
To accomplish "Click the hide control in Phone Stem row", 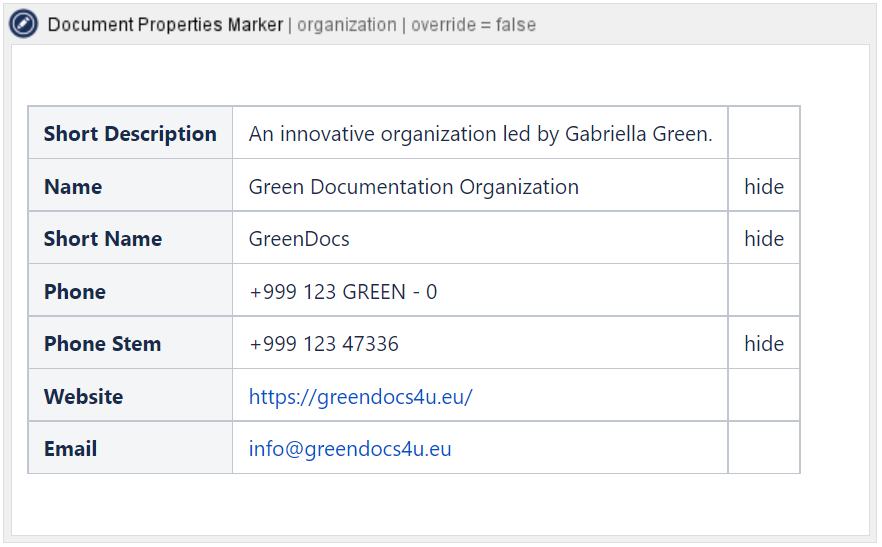I will click(763, 344).
